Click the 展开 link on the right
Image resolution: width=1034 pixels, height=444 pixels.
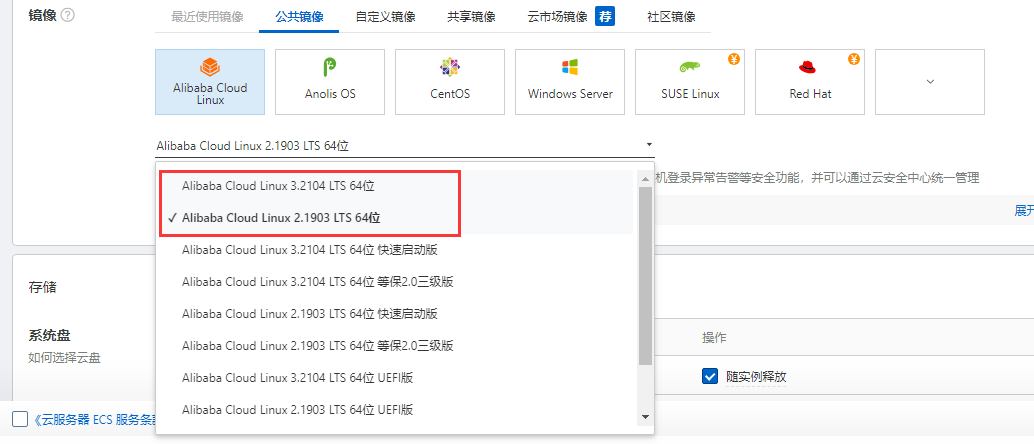(x=1023, y=211)
